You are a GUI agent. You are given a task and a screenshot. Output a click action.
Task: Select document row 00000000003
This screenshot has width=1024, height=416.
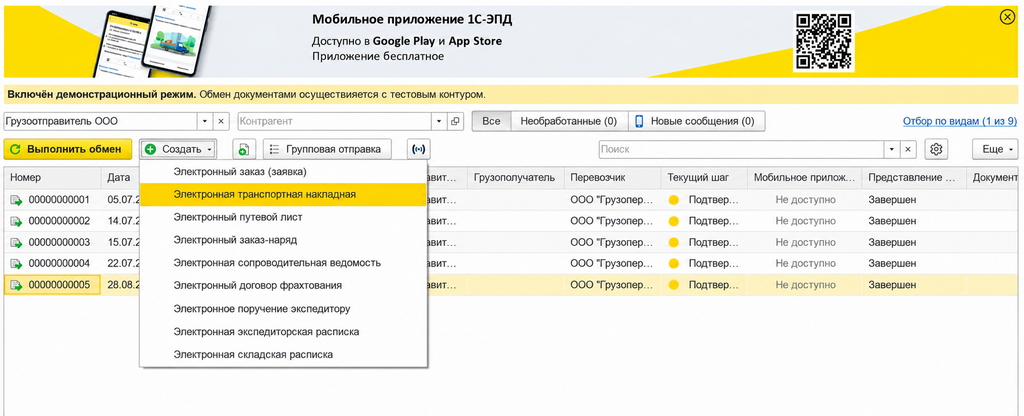511,243
